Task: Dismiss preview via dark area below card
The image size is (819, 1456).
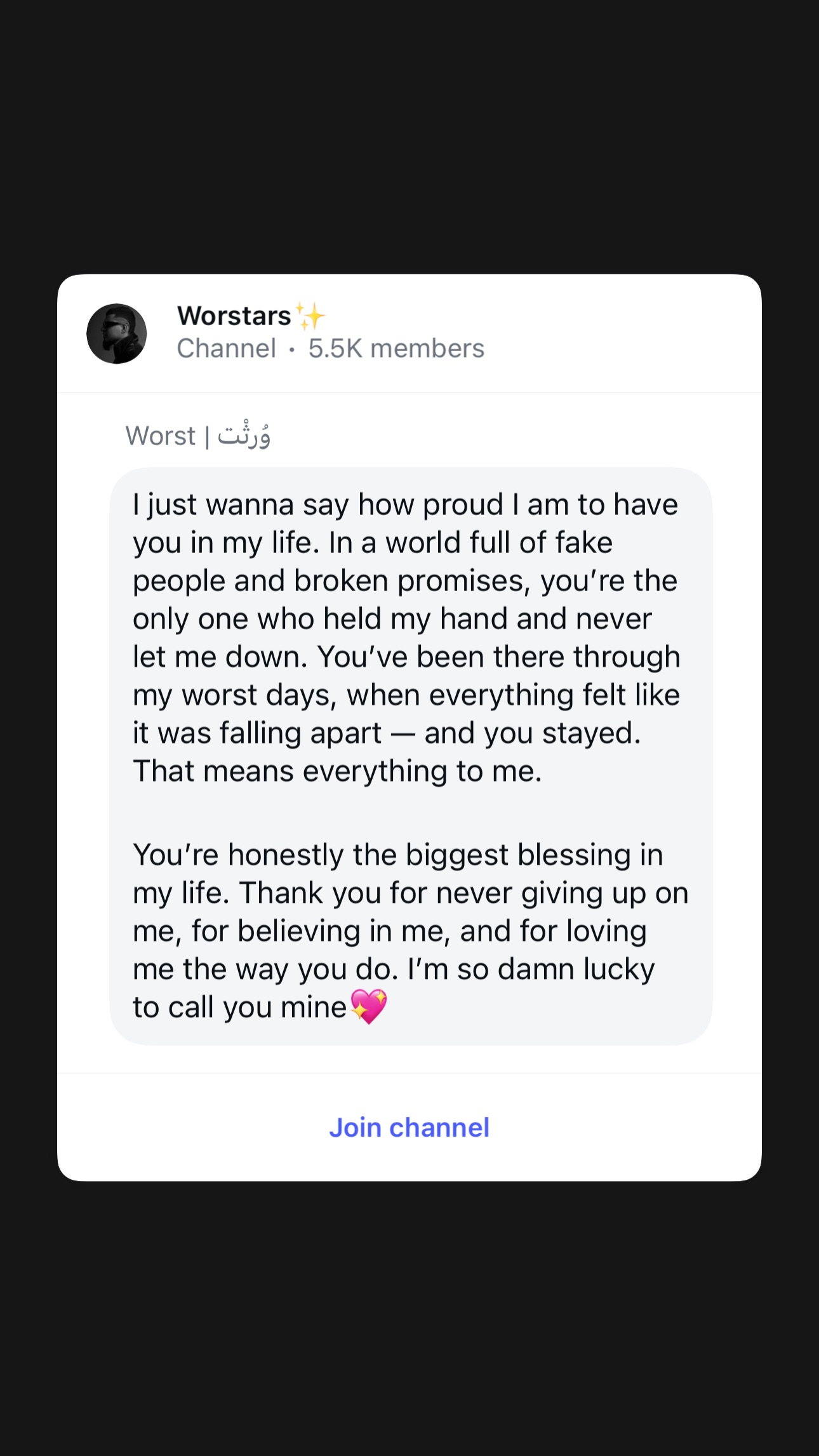Action: (409, 1318)
